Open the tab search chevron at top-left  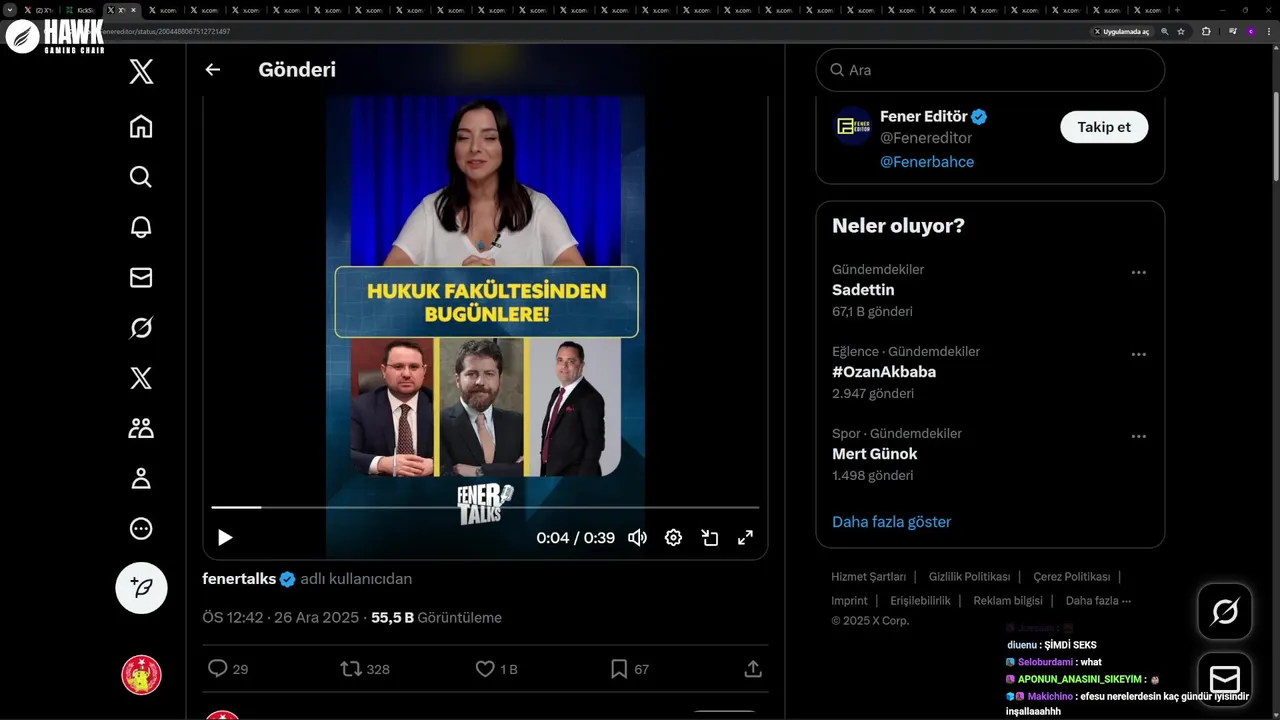[9, 10]
